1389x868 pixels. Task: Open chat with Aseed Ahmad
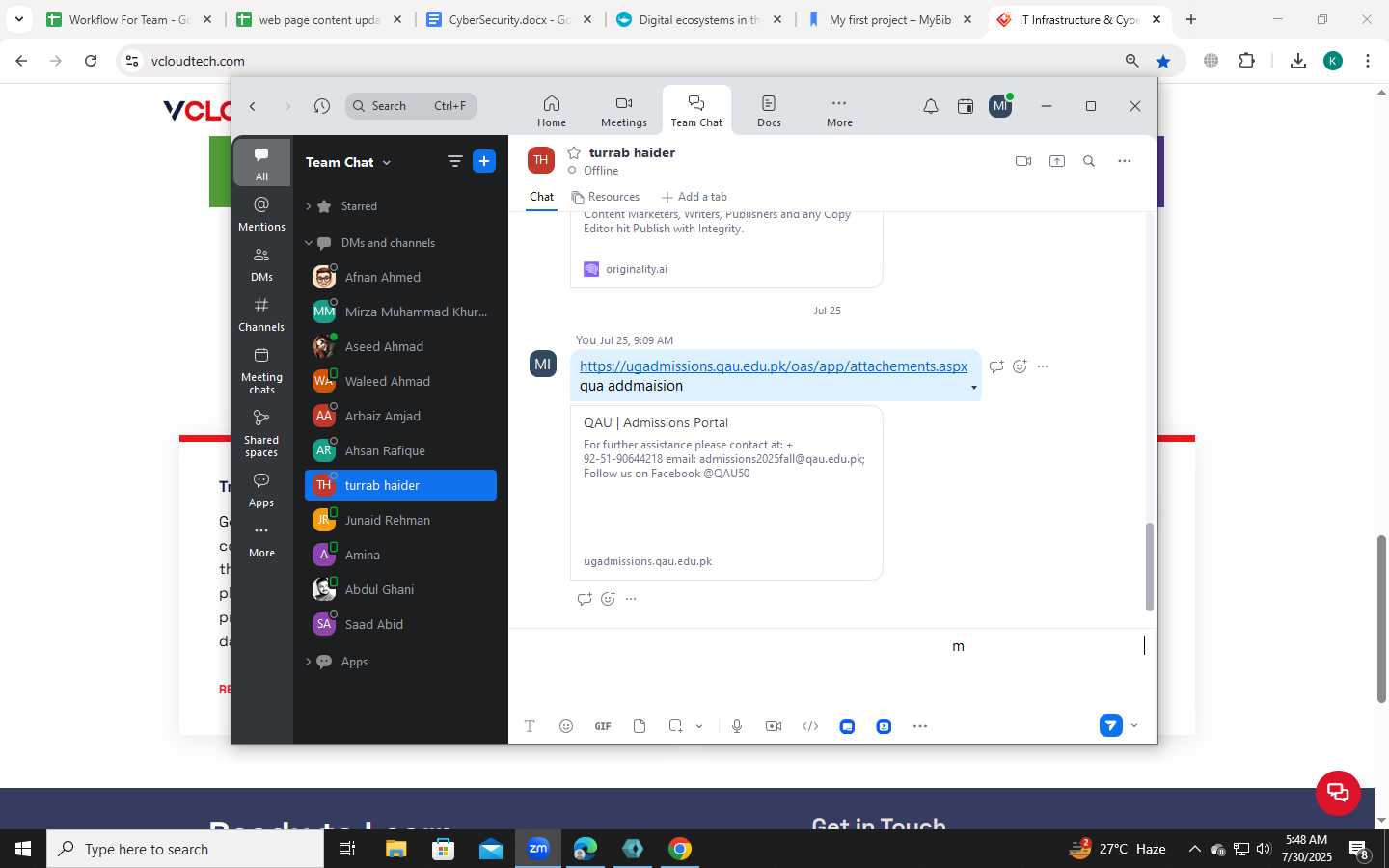400,347
